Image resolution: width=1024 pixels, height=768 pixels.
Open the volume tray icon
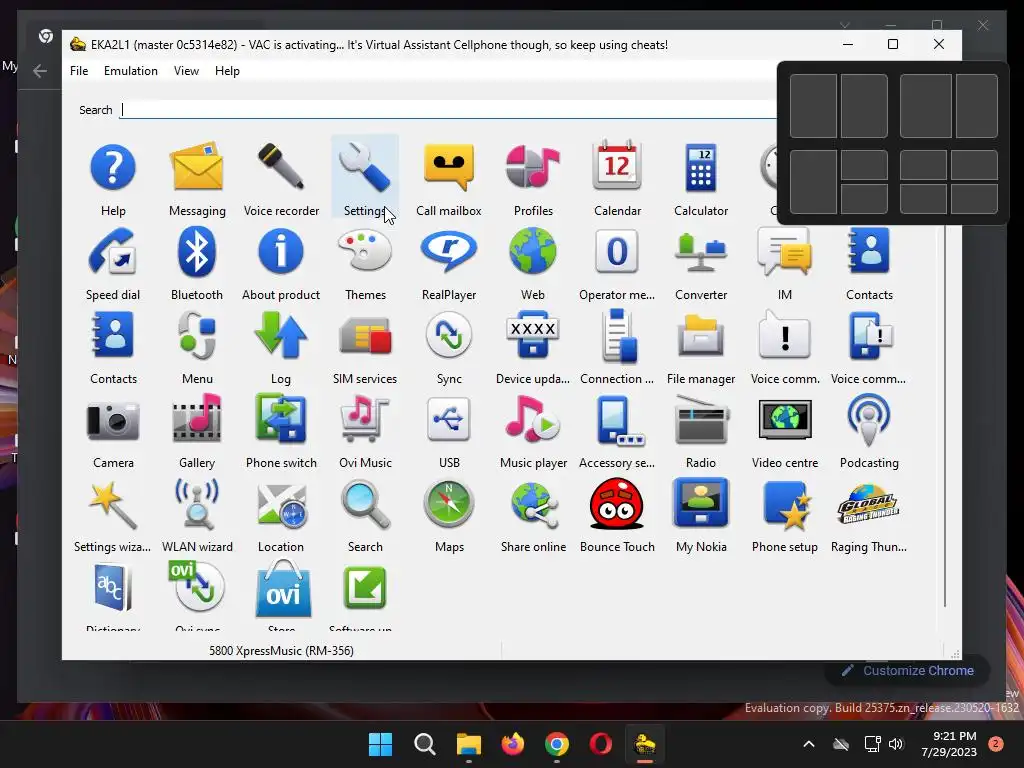896,744
